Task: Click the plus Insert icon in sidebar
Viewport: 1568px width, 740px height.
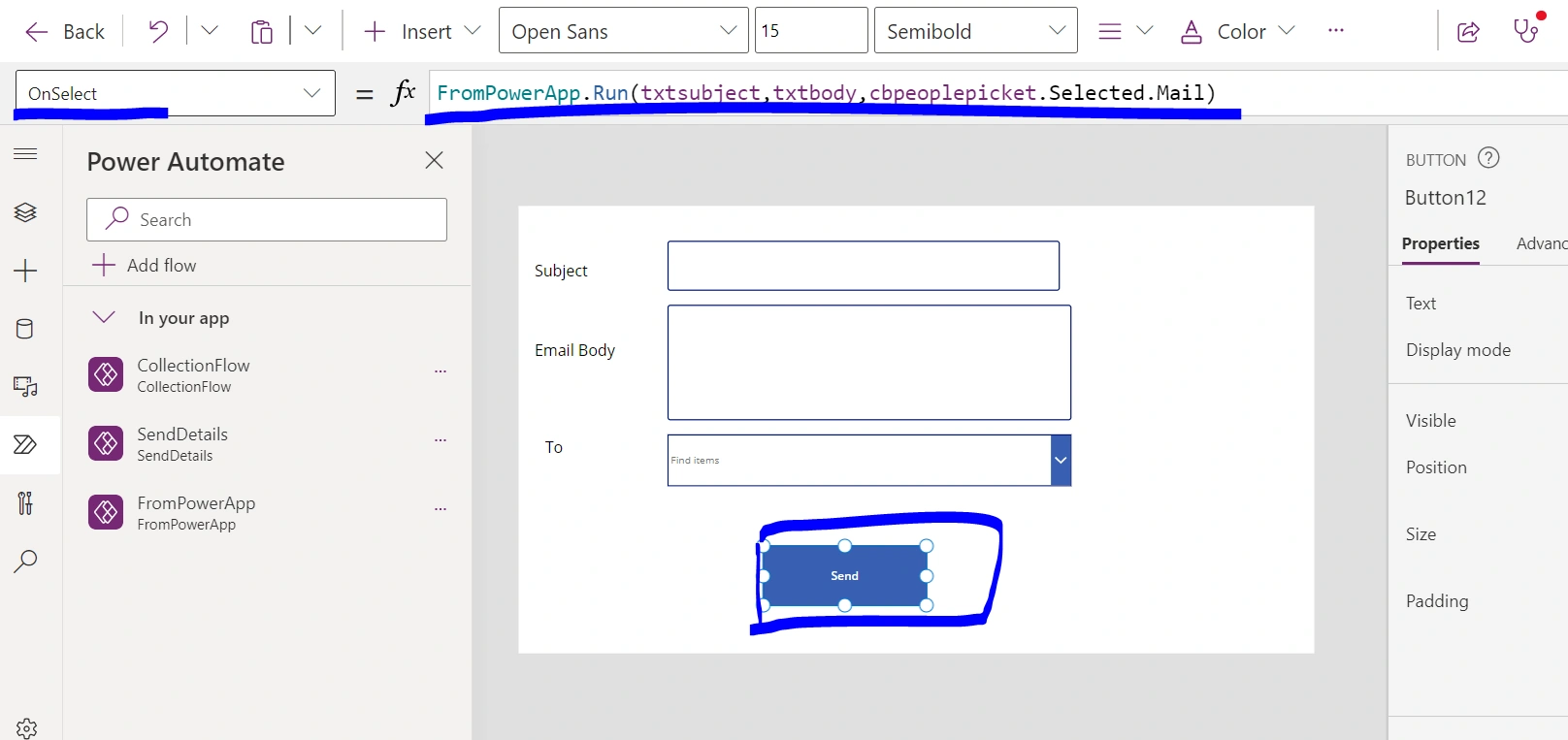Action: 25,271
